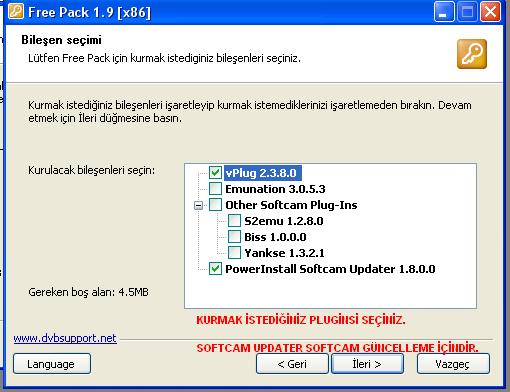Open the www.dvbsupport.net link
This screenshot has height=392, width=510.
tap(65, 338)
